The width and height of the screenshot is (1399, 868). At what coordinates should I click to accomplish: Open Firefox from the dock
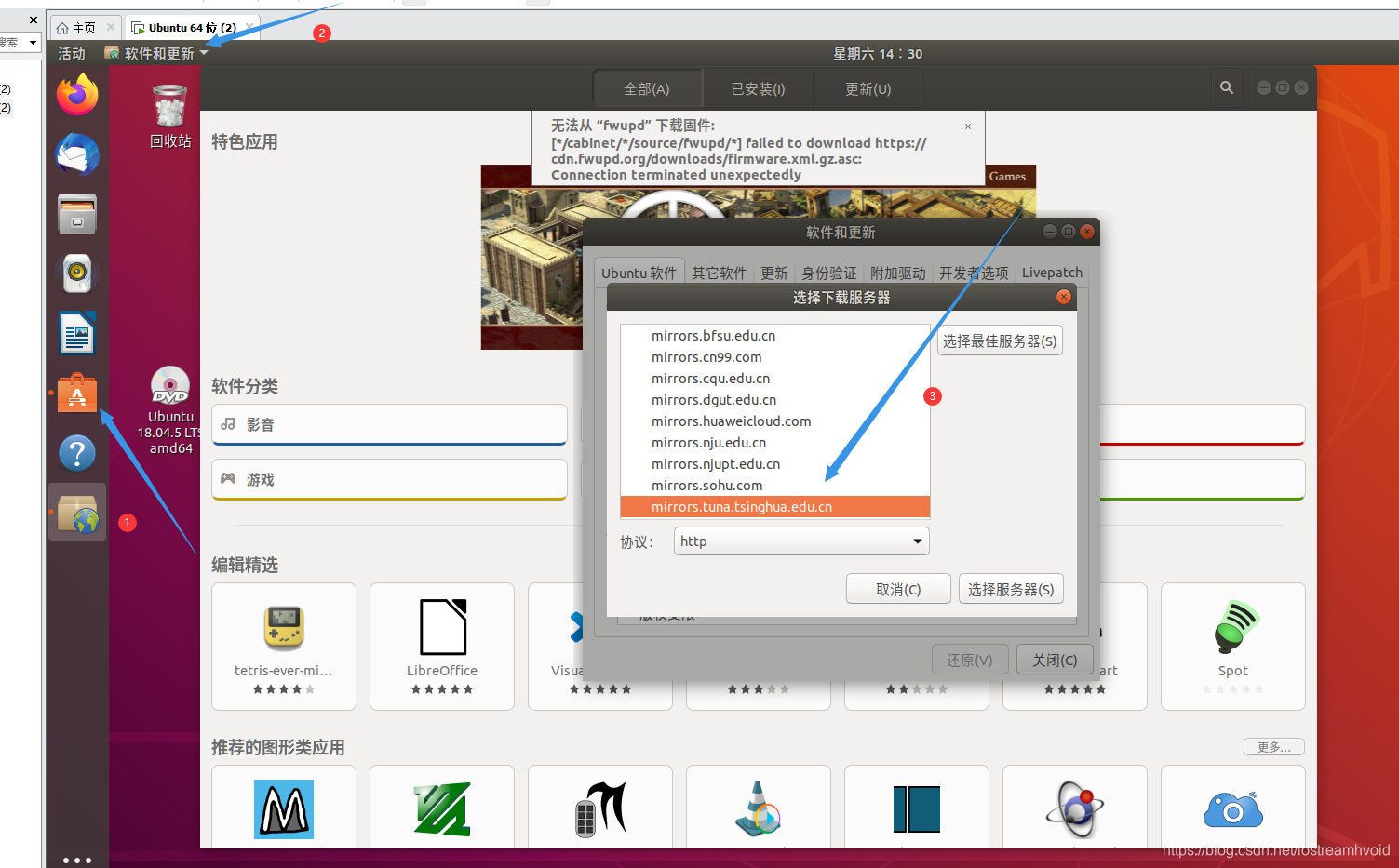tap(77, 94)
